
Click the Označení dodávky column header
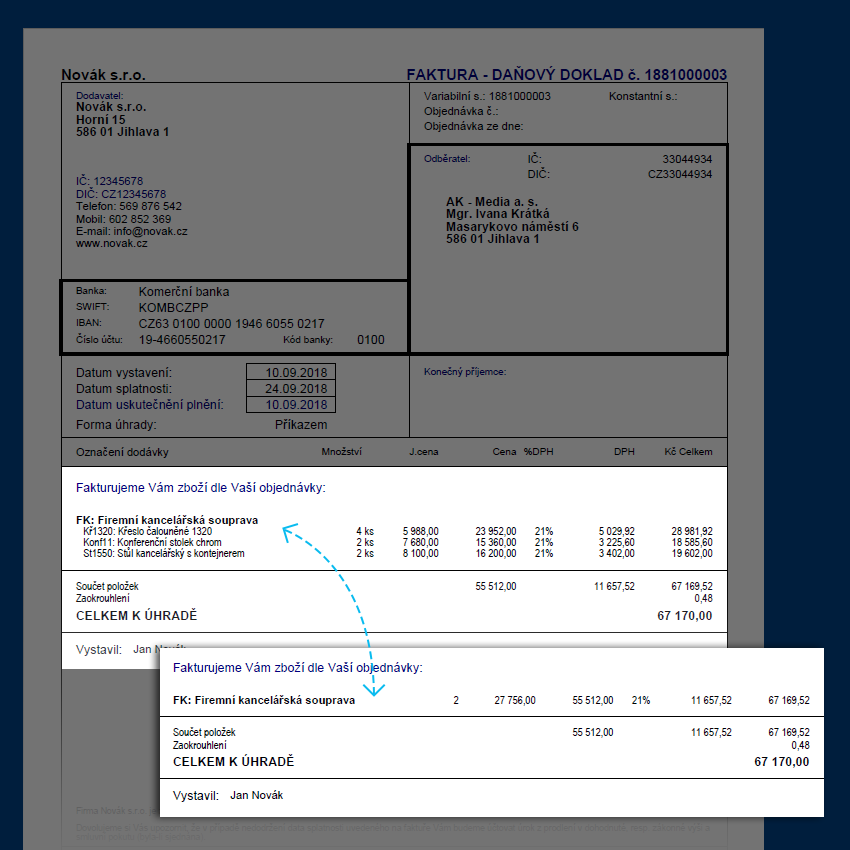tap(122, 452)
